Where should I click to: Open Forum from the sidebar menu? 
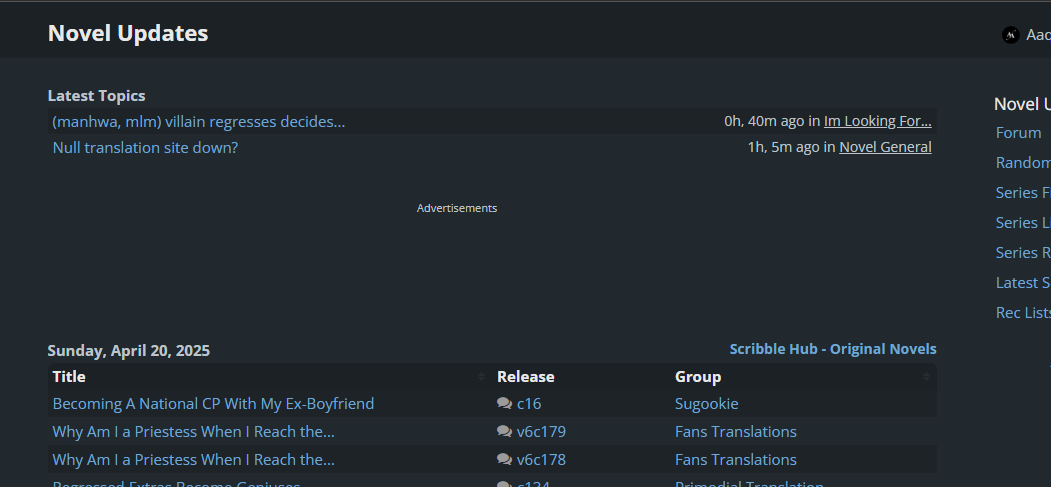click(x=1018, y=133)
